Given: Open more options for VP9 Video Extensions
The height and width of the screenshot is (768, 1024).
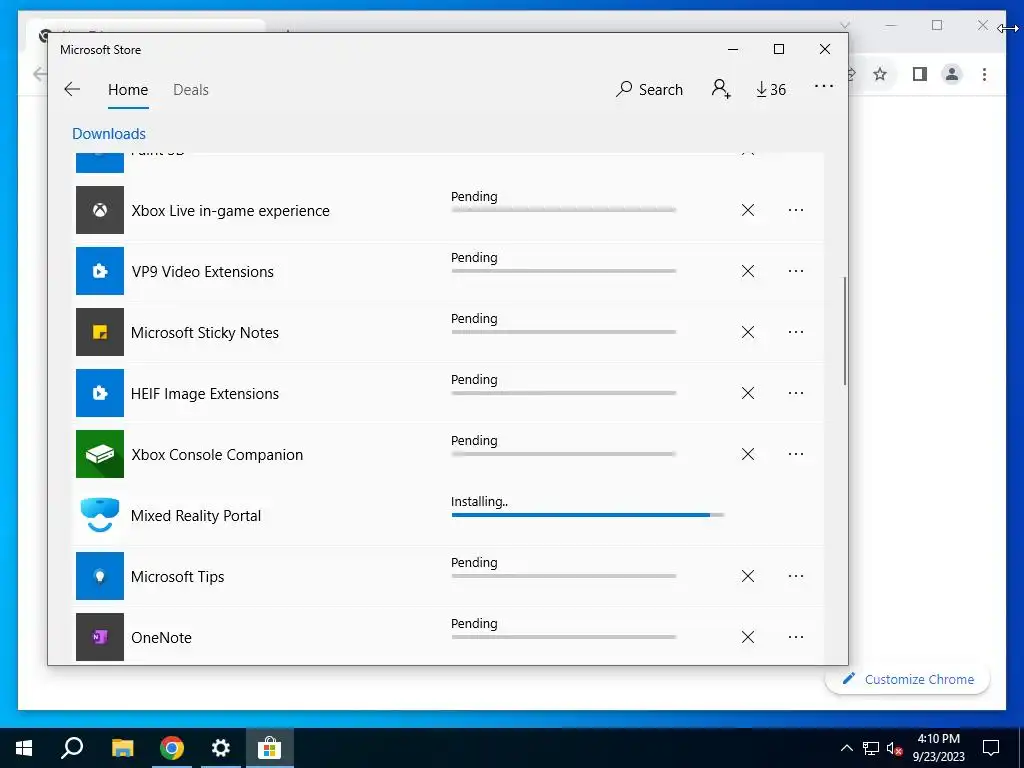Looking at the screenshot, I should point(795,271).
